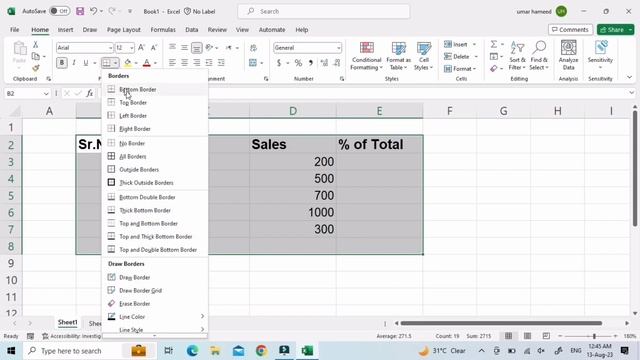The image size is (640, 360).
Task: Open Sensitivity settings
Action: pyautogui.click(x=600, y=56)
